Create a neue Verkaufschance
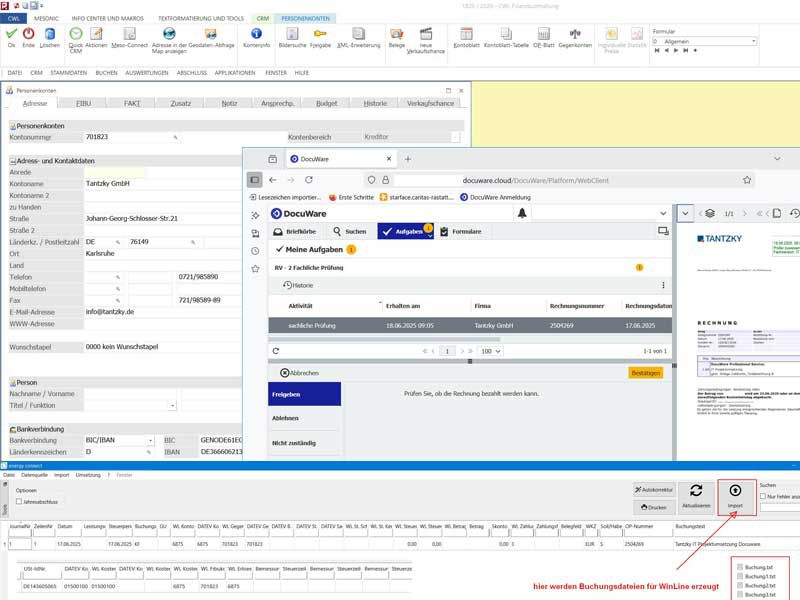This screenshot has height=600, width=800. coord(426,34)
